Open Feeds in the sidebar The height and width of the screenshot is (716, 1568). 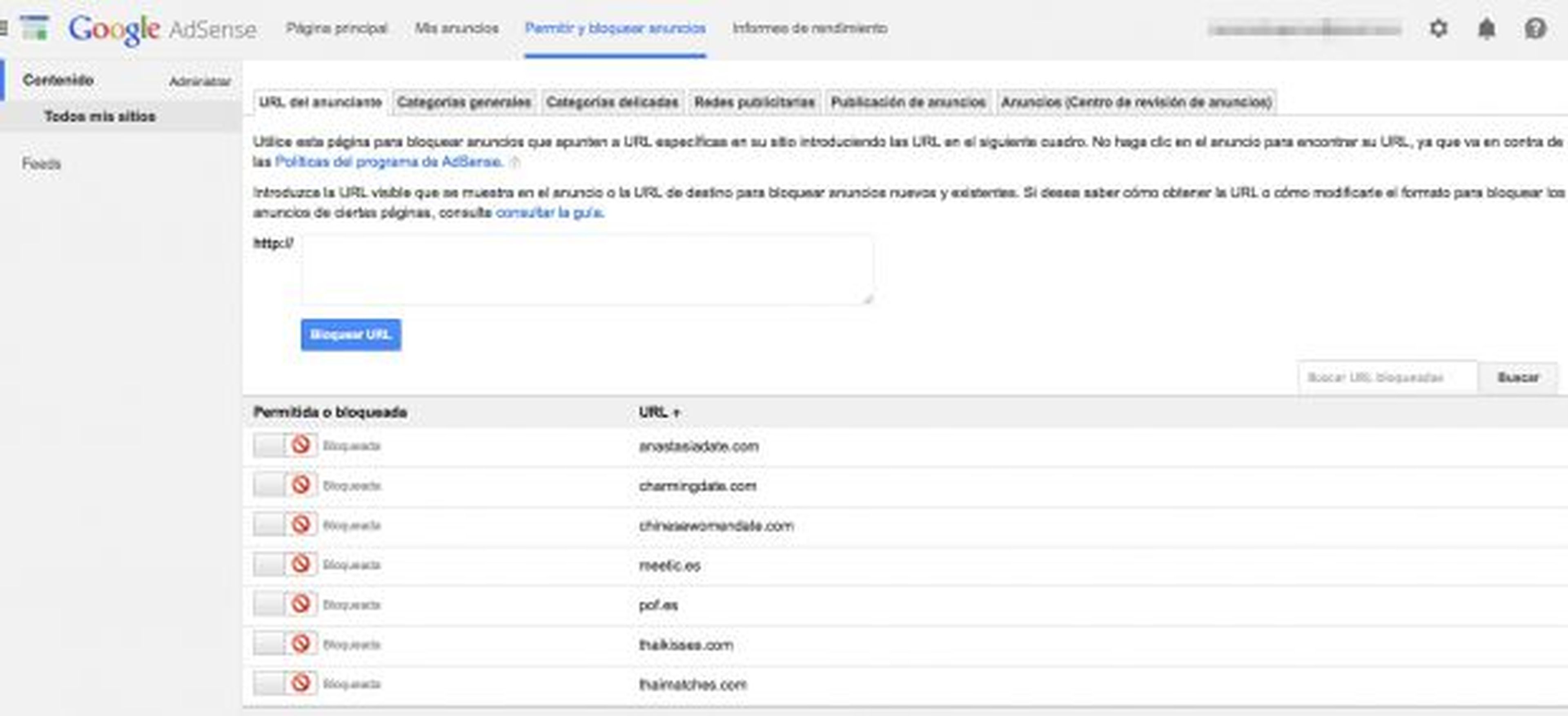coord(41,164)
